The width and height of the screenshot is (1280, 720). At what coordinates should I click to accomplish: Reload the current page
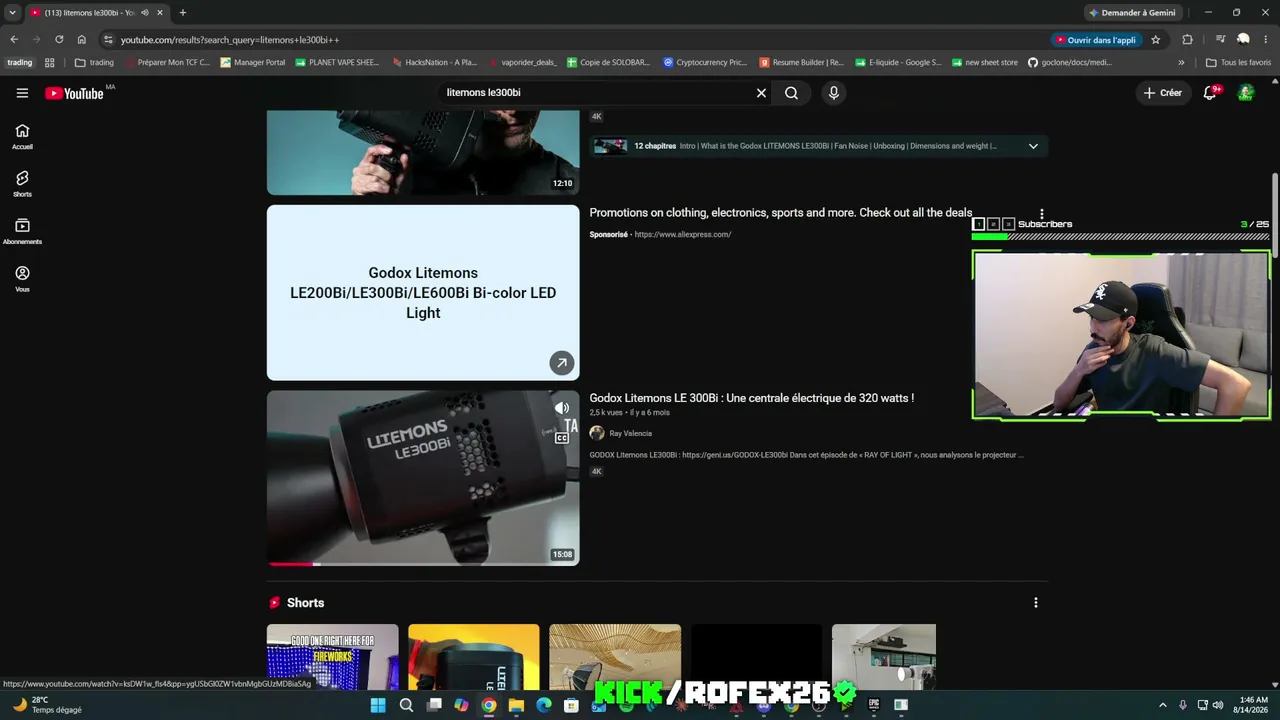click(x=59, y=40)
